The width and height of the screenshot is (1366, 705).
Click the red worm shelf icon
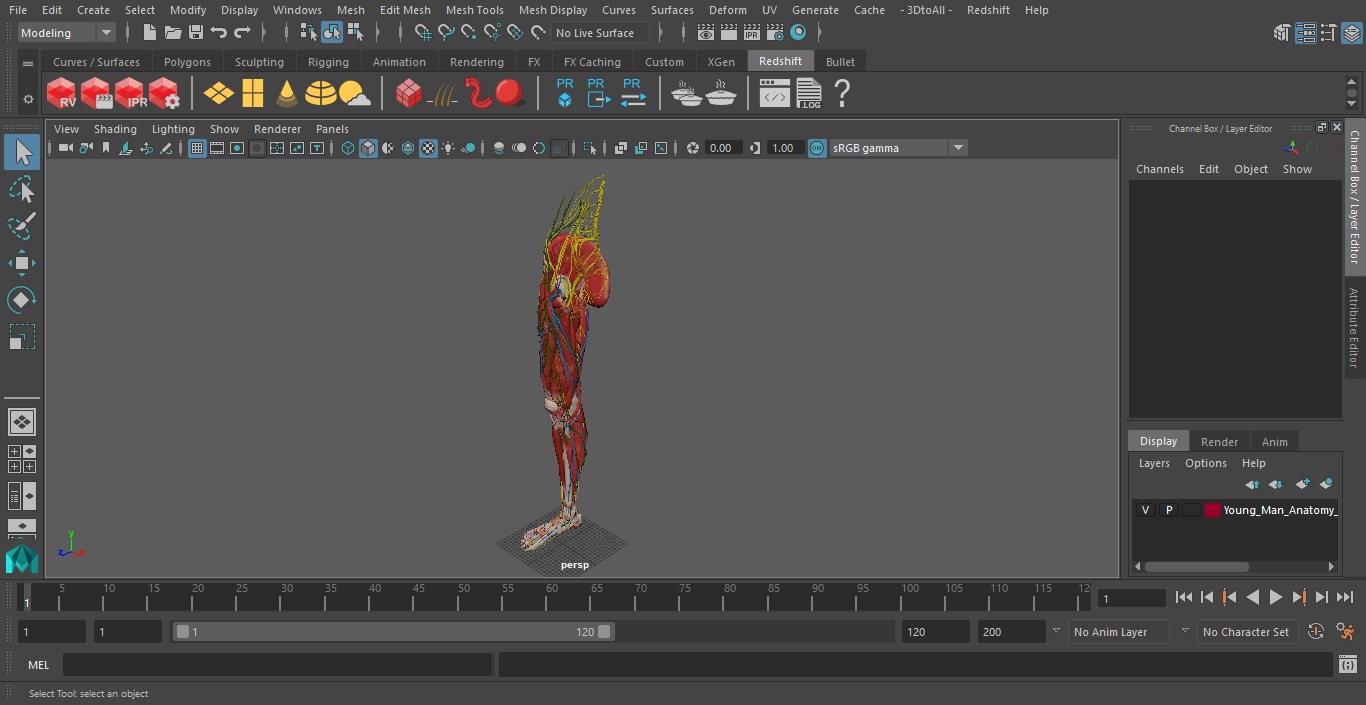(479, 94)
